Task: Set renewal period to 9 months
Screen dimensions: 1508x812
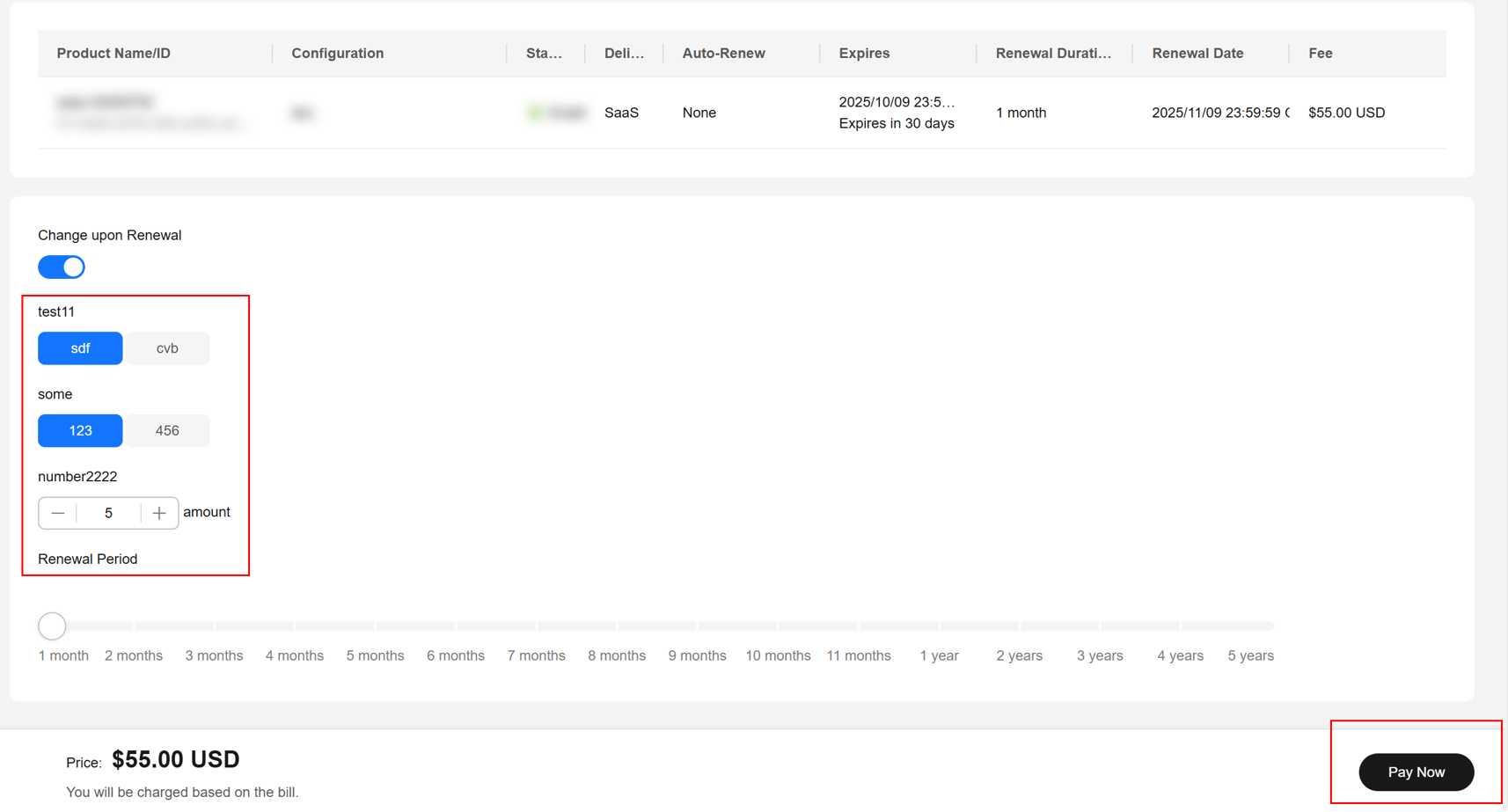Action: coord(697,655)
